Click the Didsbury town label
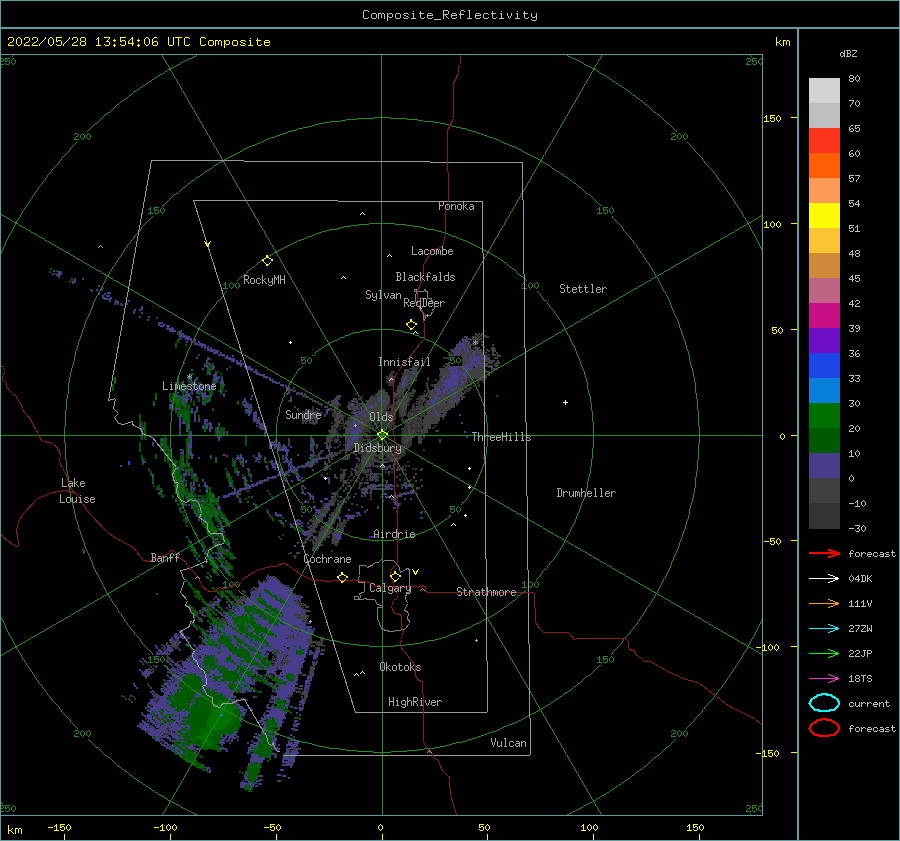This screenshot has height=841, width=900. click(378, 448)
